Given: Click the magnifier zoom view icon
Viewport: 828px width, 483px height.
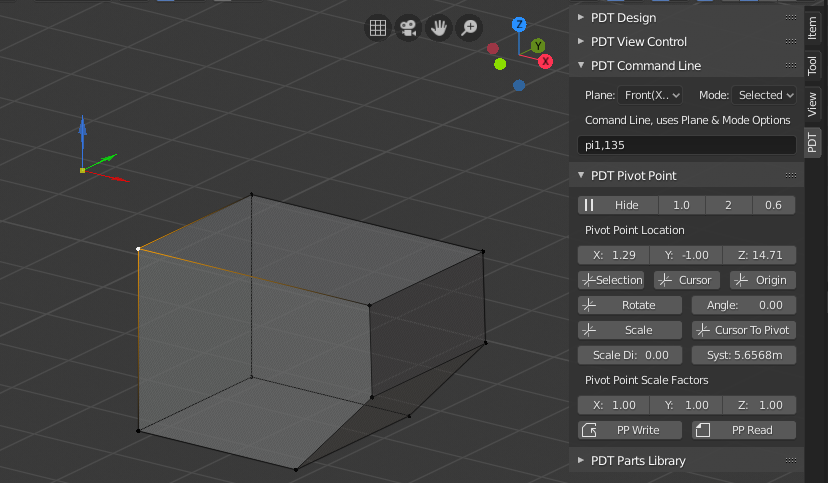Looking at the screenshot, I should click(469, 28).
